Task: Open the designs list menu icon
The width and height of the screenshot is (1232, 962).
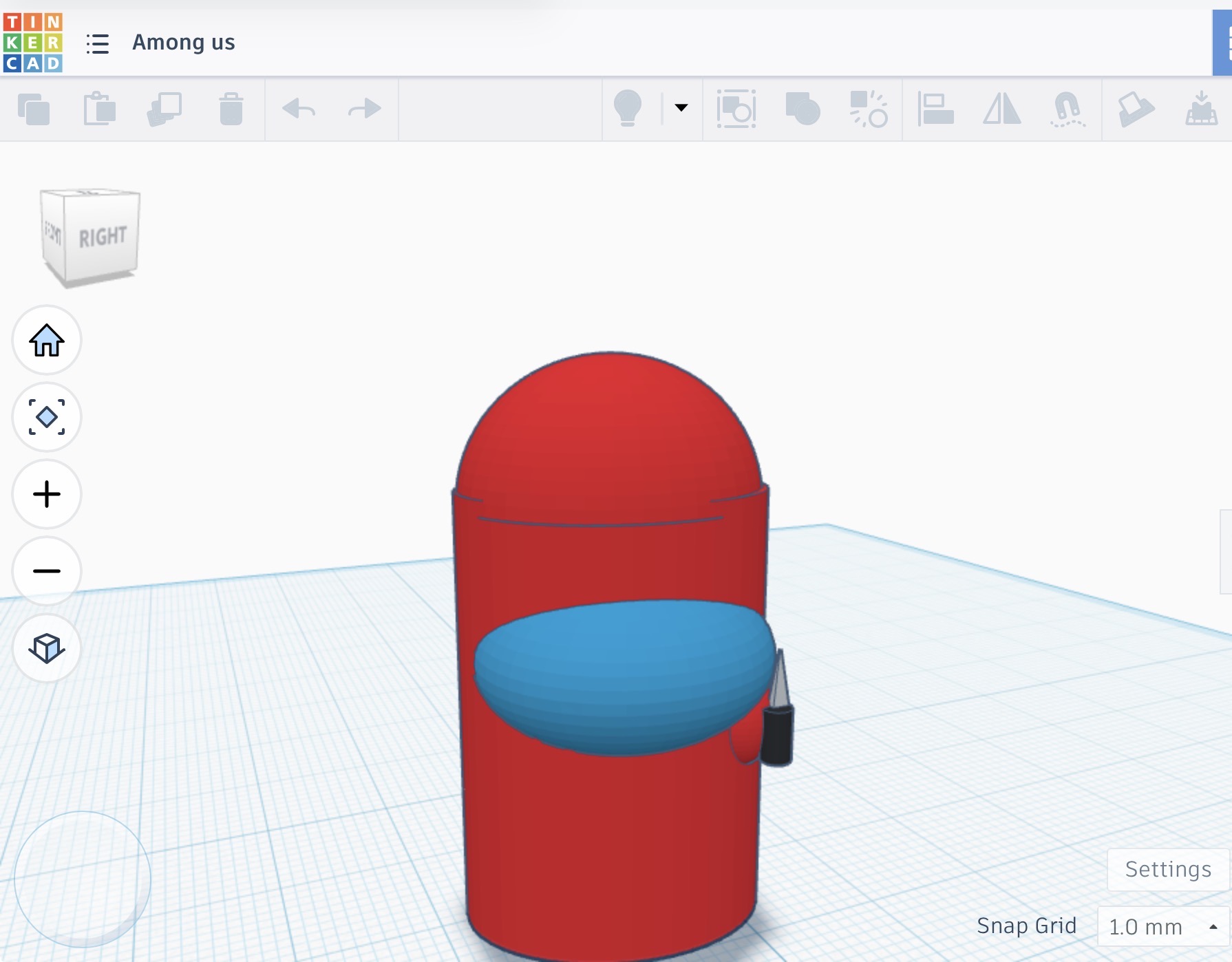Action: pos(98,43)
